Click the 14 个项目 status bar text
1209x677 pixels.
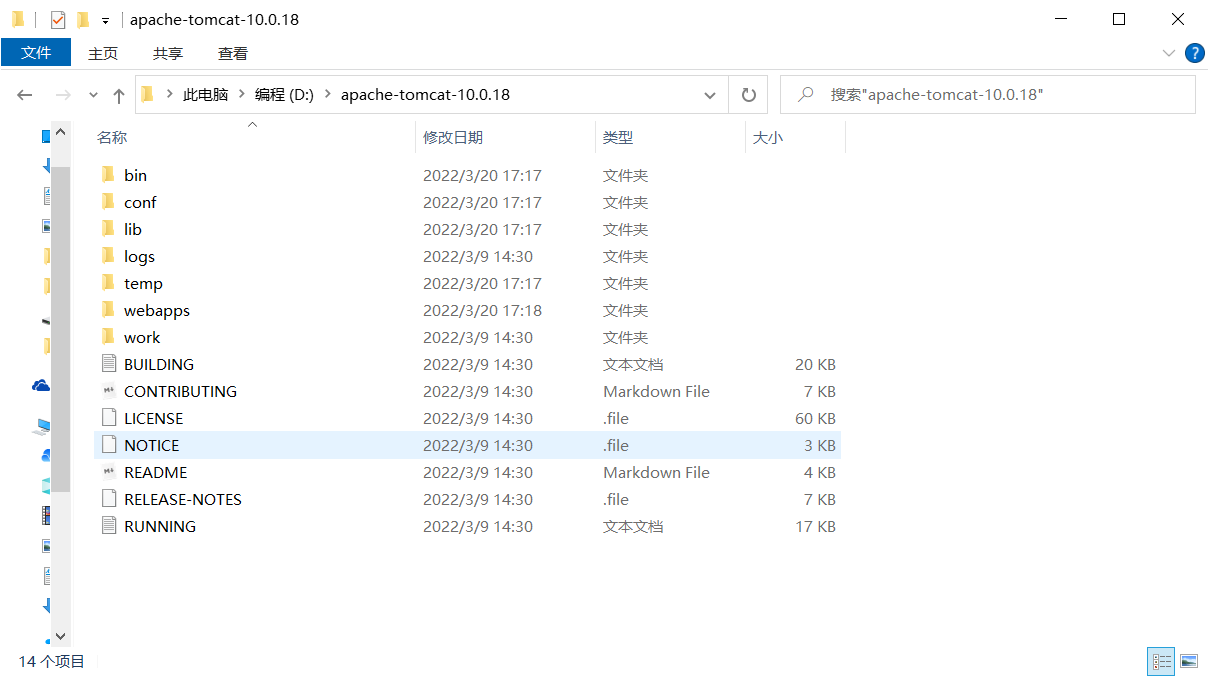point(52,661)
